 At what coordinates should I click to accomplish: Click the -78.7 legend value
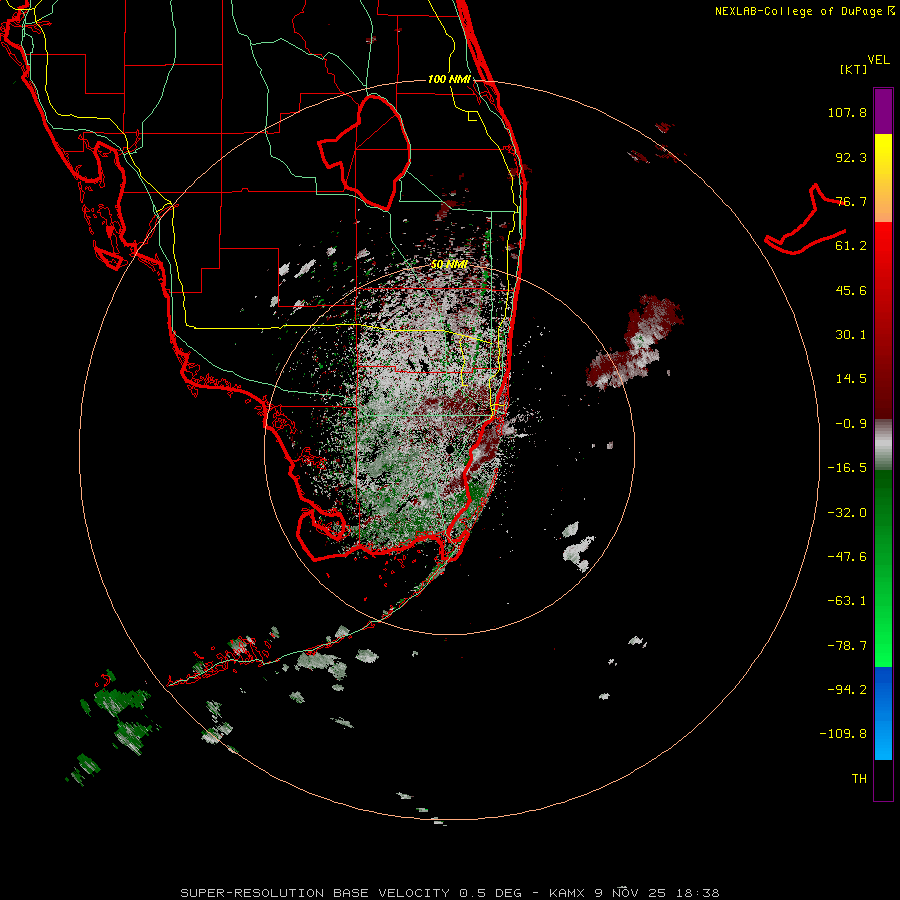pyautogui.click(x=847, y=646)
